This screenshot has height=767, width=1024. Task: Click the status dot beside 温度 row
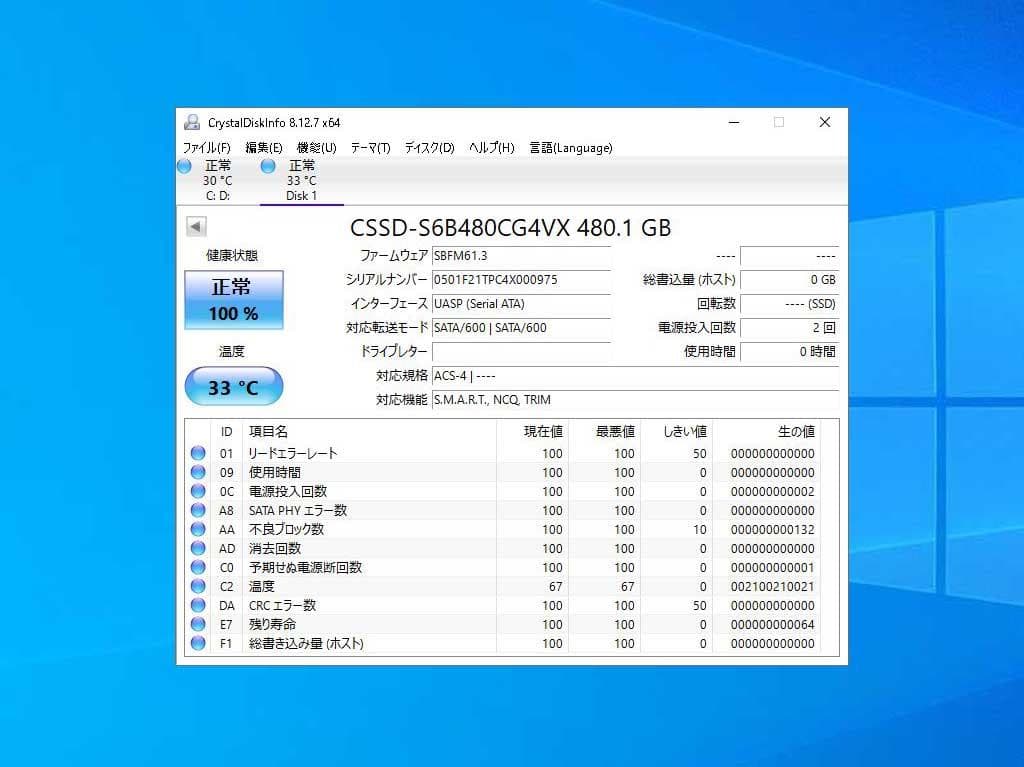197,586
